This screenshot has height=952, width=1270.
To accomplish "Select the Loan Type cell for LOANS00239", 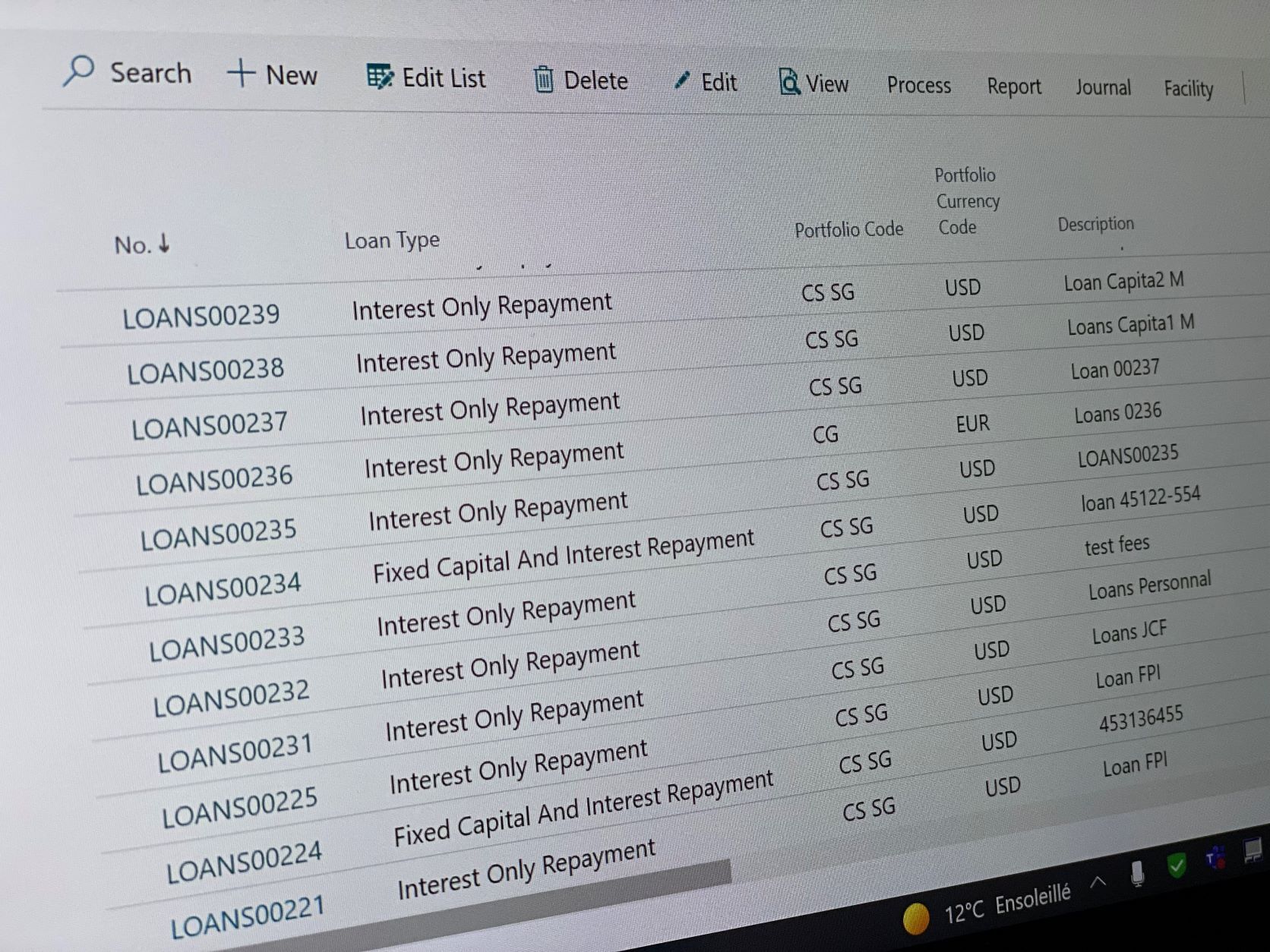I will [x=482, y=305].
